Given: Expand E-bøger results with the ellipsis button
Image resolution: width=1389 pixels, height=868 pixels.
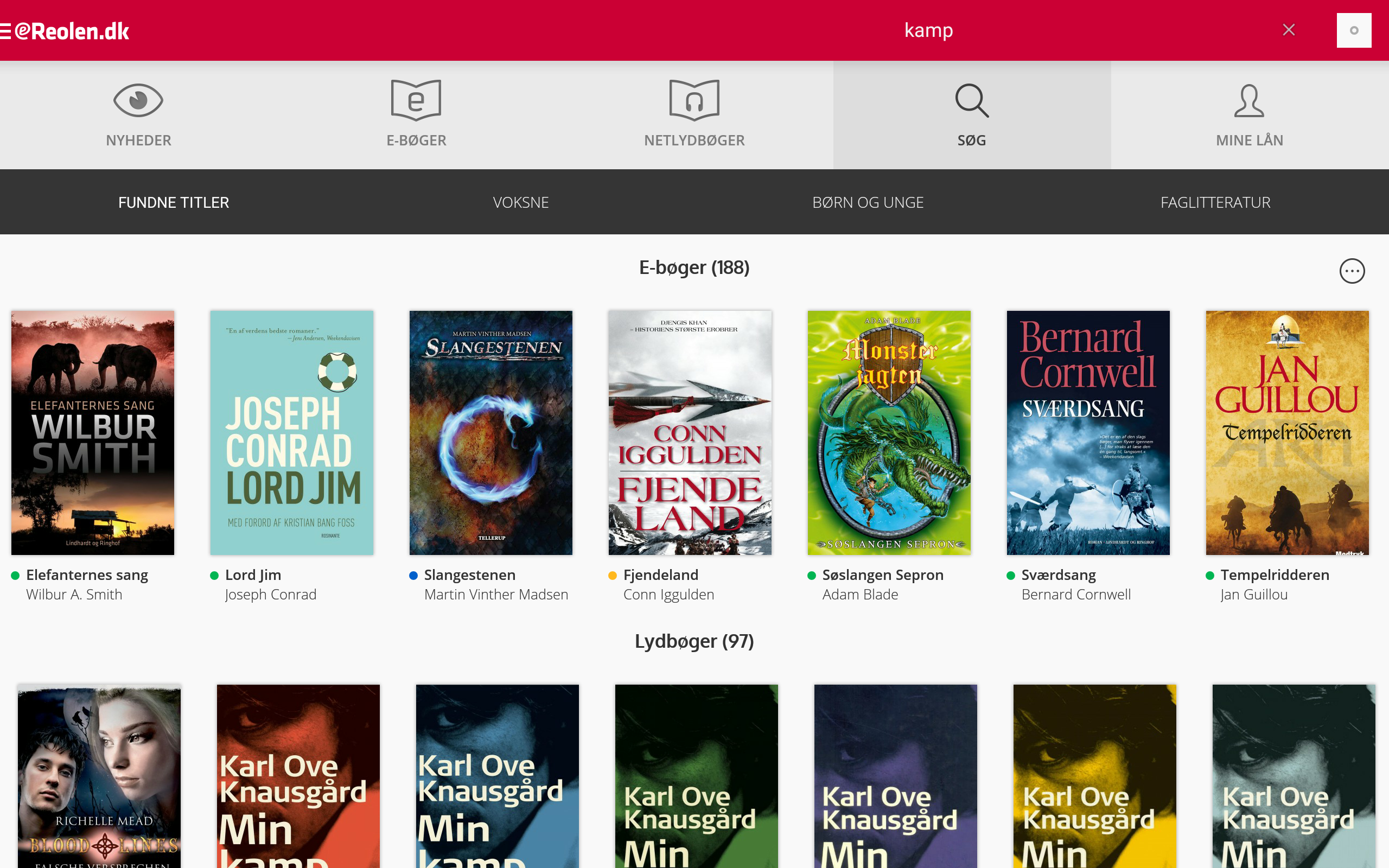Looking at the screenshot, I should 1352,271.
